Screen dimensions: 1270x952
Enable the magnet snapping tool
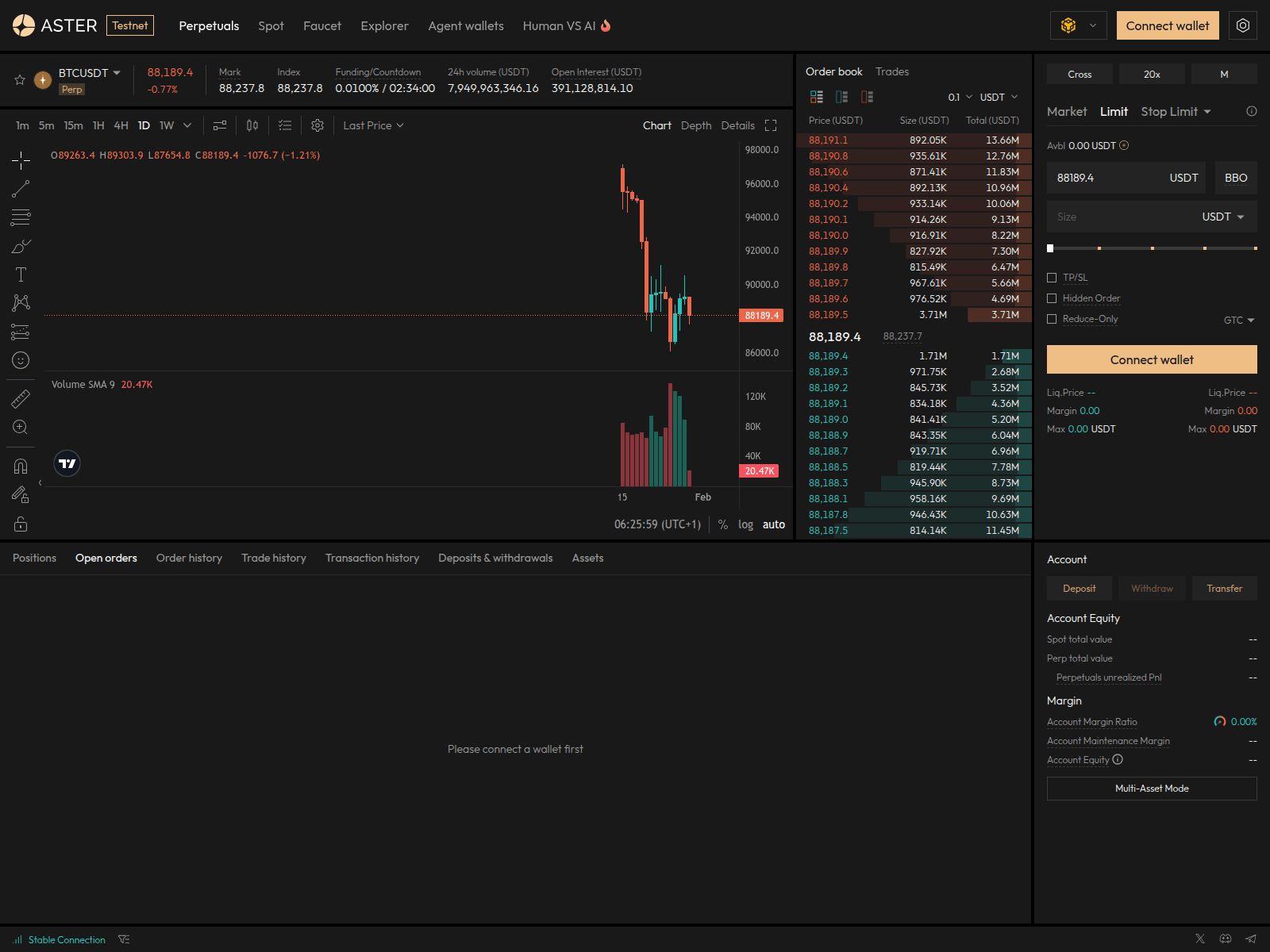[21, 466]
